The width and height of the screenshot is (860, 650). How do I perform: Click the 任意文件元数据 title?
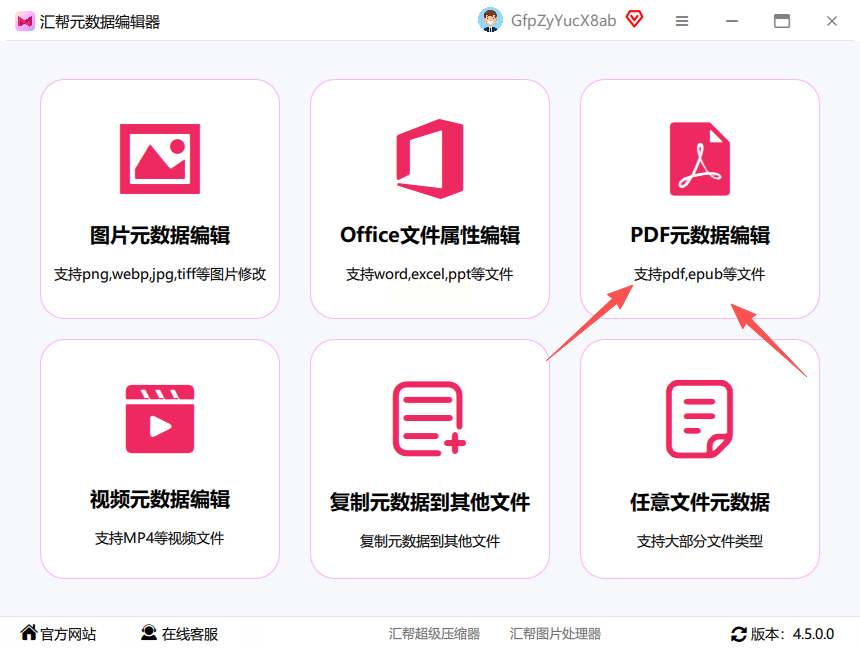tap(700, 502)
